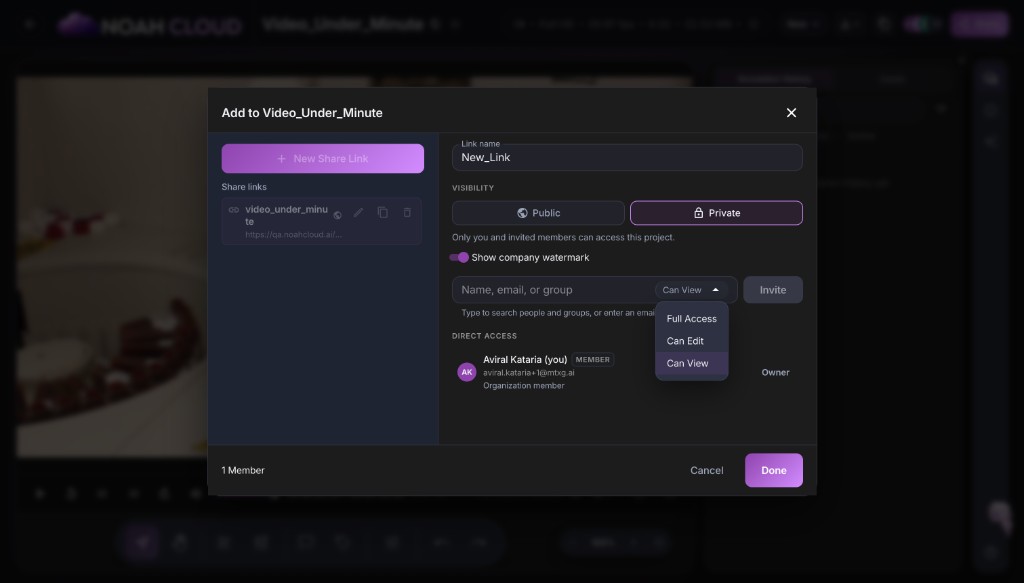Choose Can View from permission menu
1024x583 pixels.
click(692, 363)
